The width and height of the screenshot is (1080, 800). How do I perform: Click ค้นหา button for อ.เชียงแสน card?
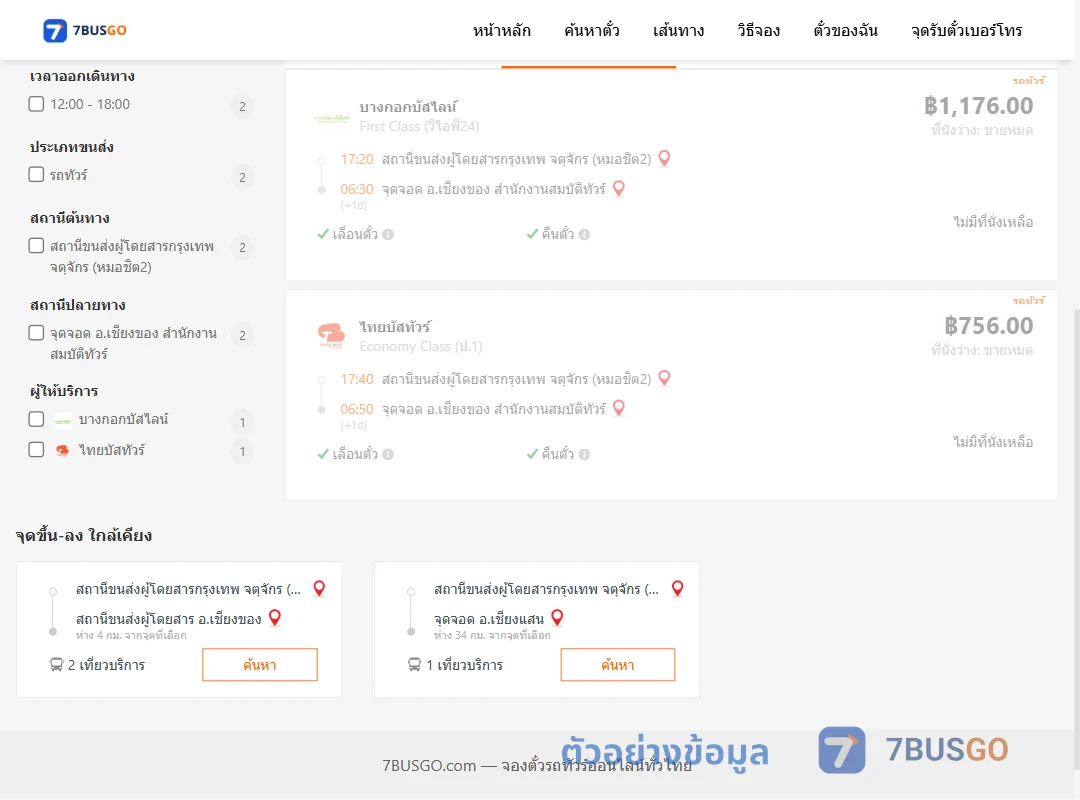(x=618, y=665)
